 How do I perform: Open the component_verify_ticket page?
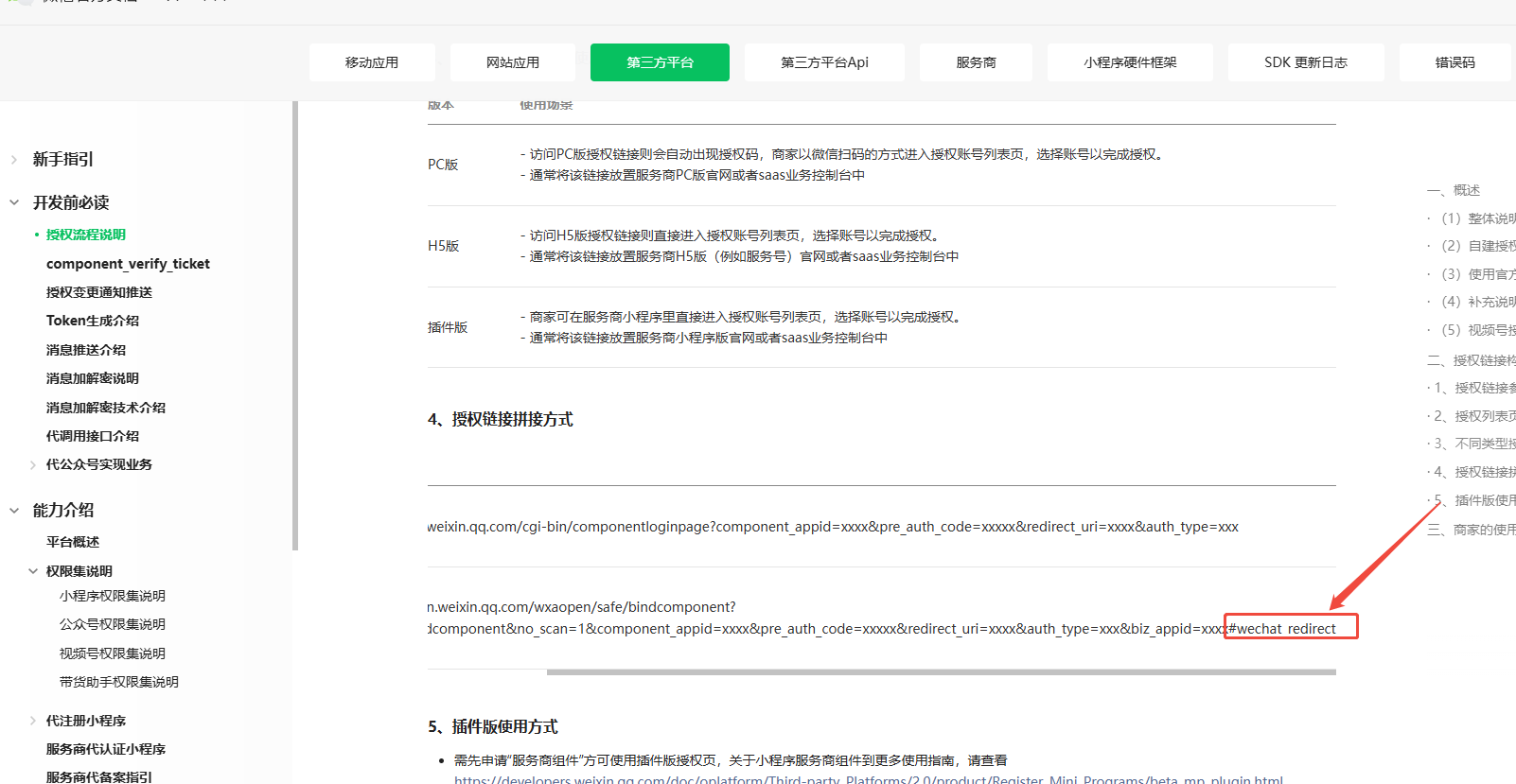pyautogui.click(x=128, y=264)
